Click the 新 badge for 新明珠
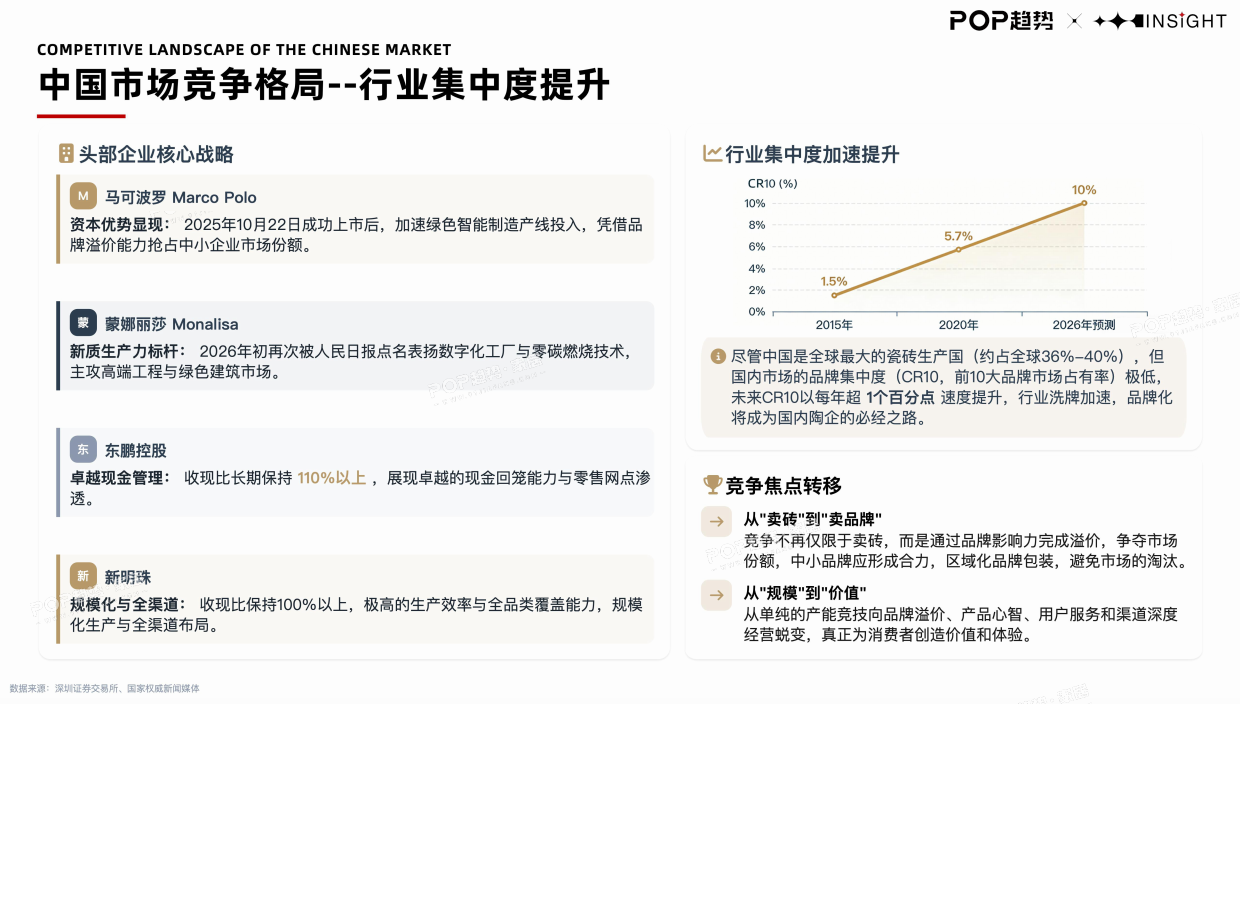 [x=83, y=576]
